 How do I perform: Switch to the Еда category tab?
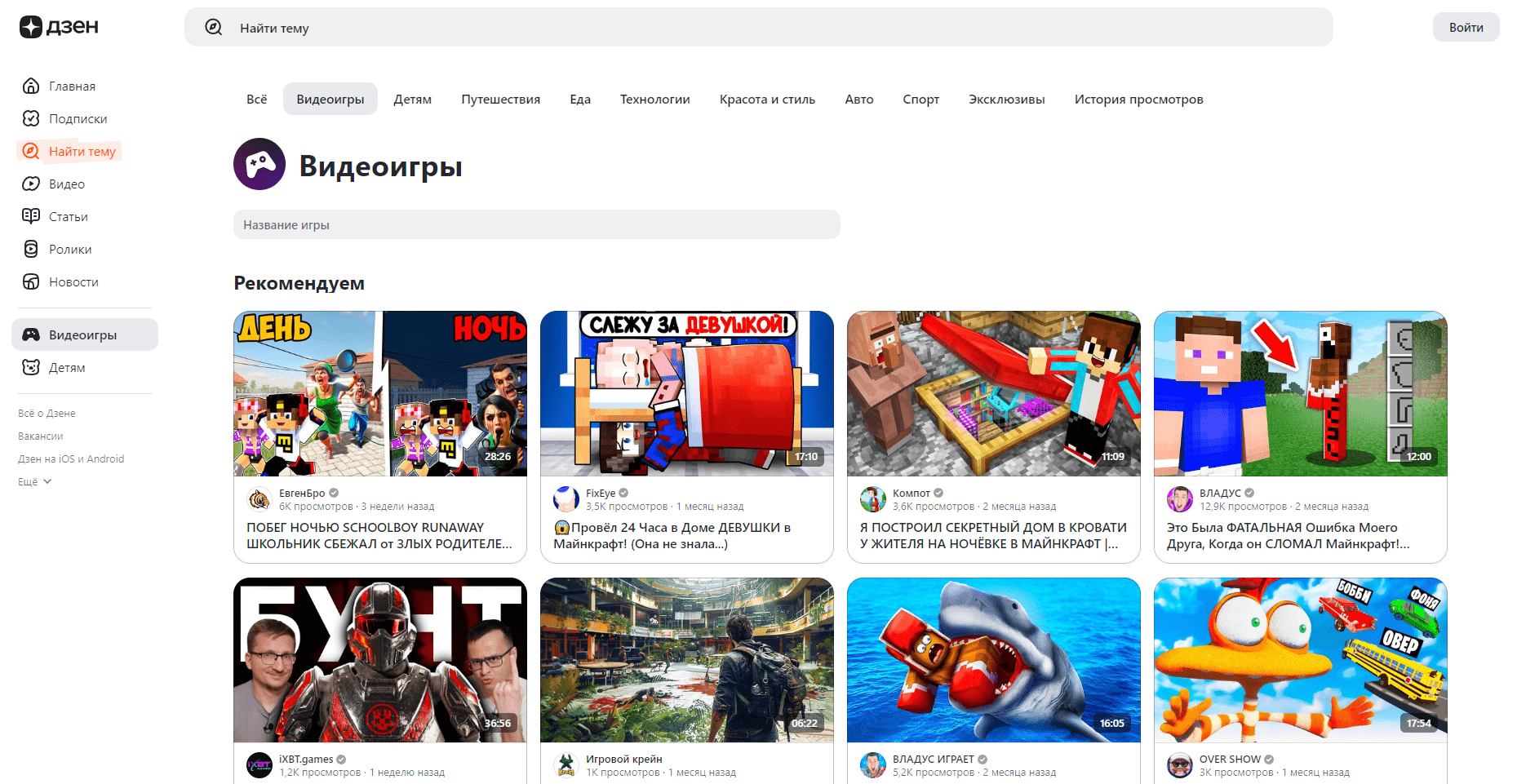[579, 99]
